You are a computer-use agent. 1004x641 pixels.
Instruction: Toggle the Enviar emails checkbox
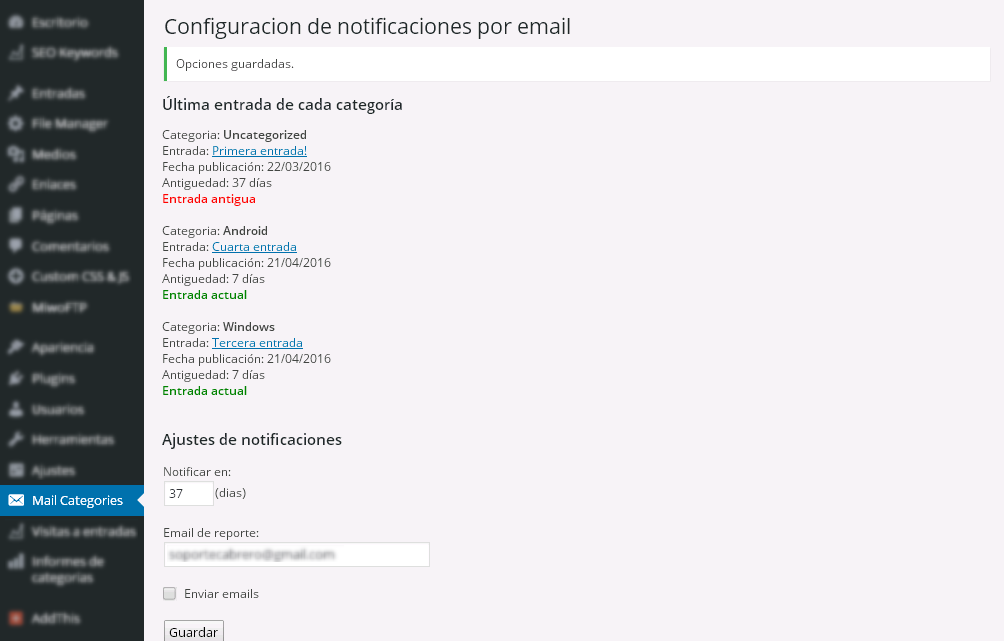[x=170, y=594]
